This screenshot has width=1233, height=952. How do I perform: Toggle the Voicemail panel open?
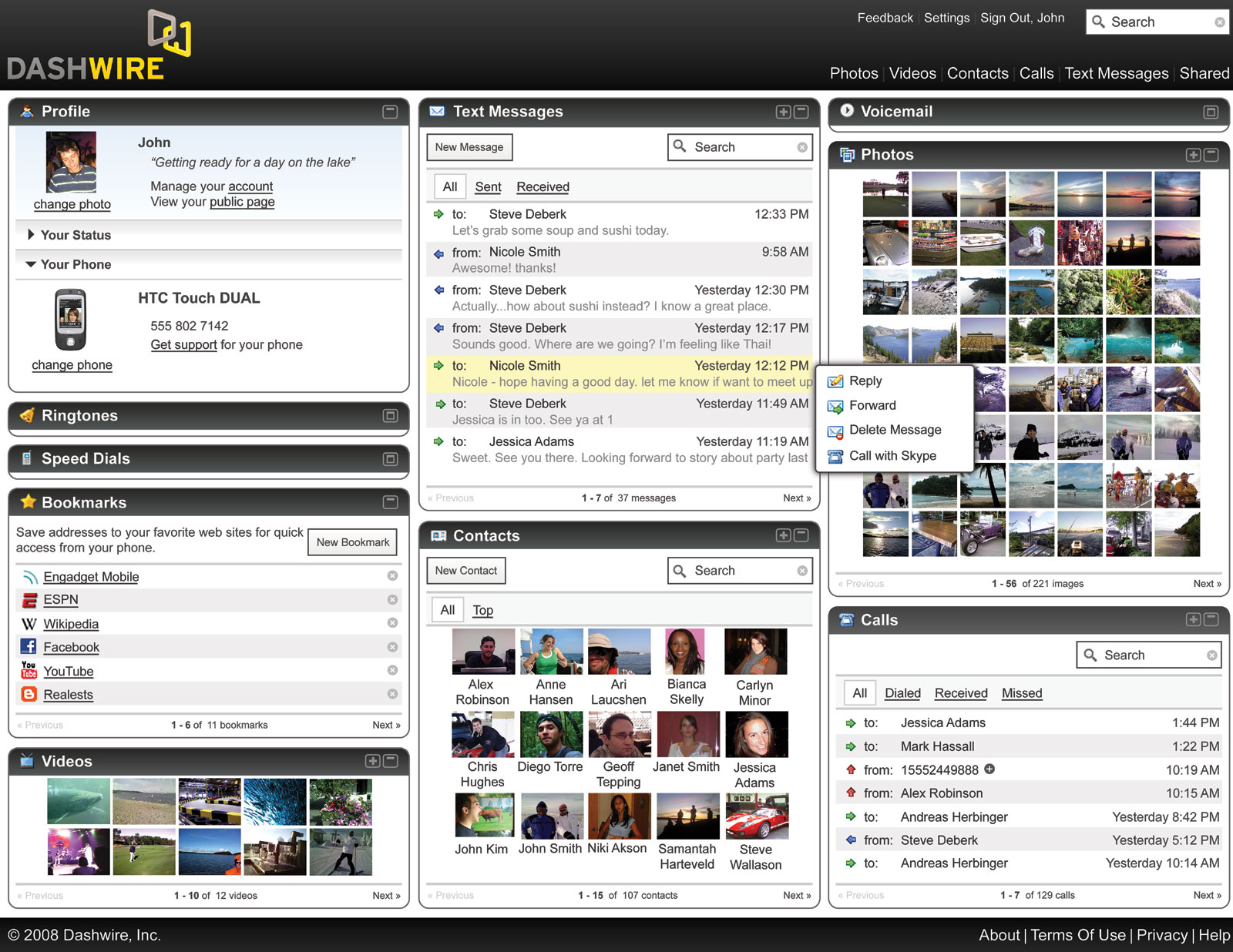coord(1211,112)
